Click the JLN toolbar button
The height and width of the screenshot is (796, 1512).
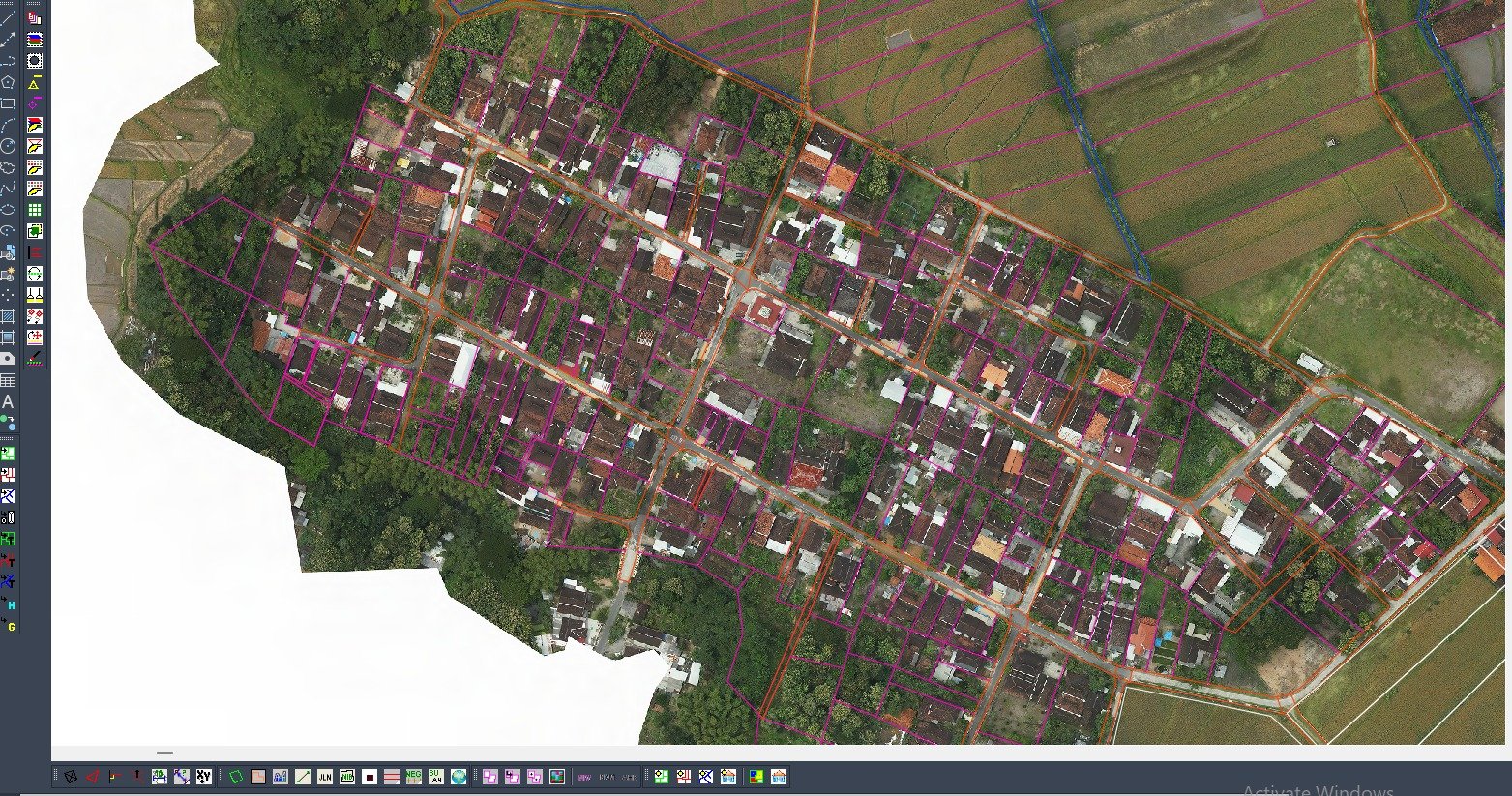[x=325, y=776]
